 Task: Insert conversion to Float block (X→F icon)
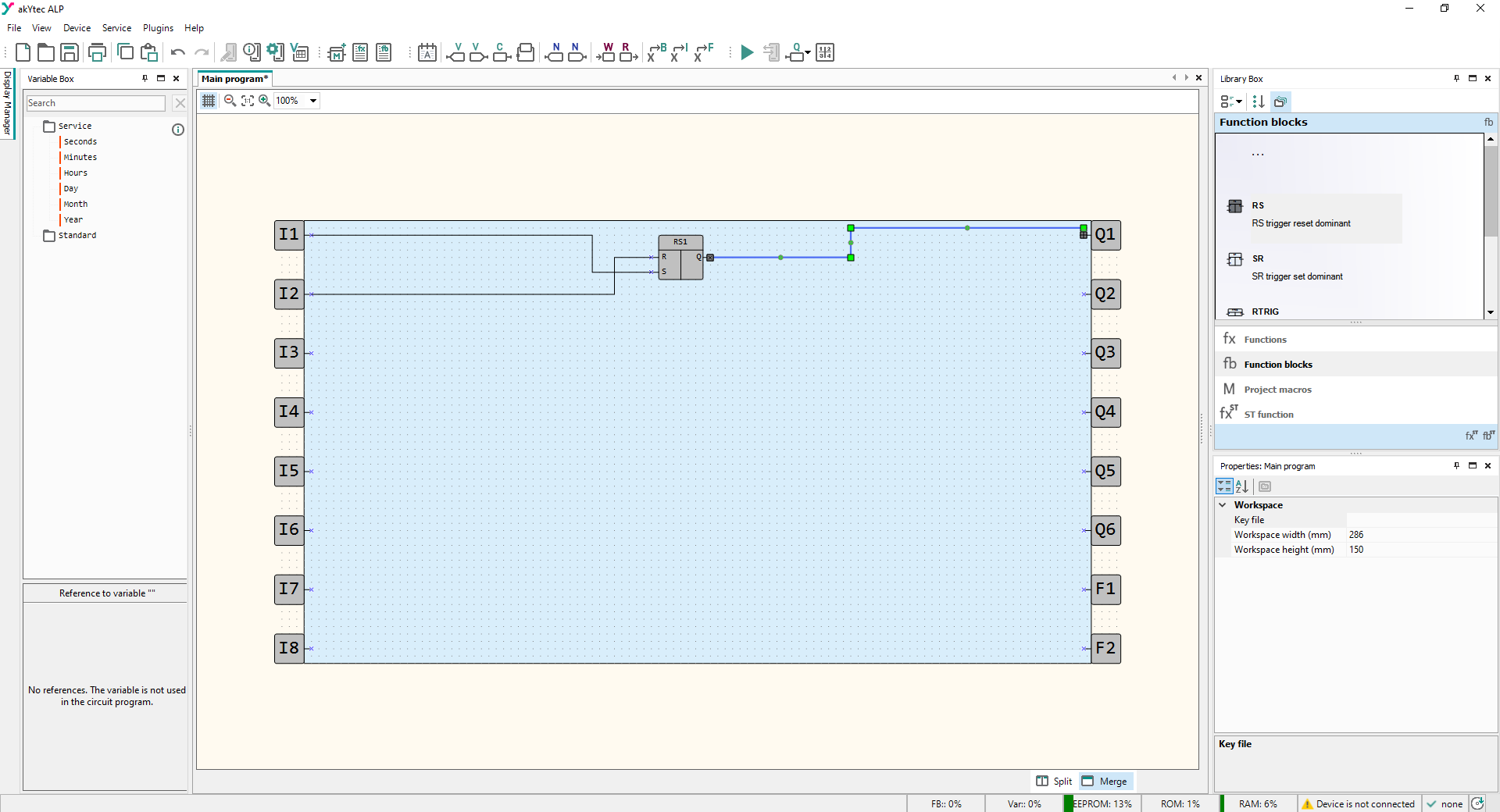point(704,52)
